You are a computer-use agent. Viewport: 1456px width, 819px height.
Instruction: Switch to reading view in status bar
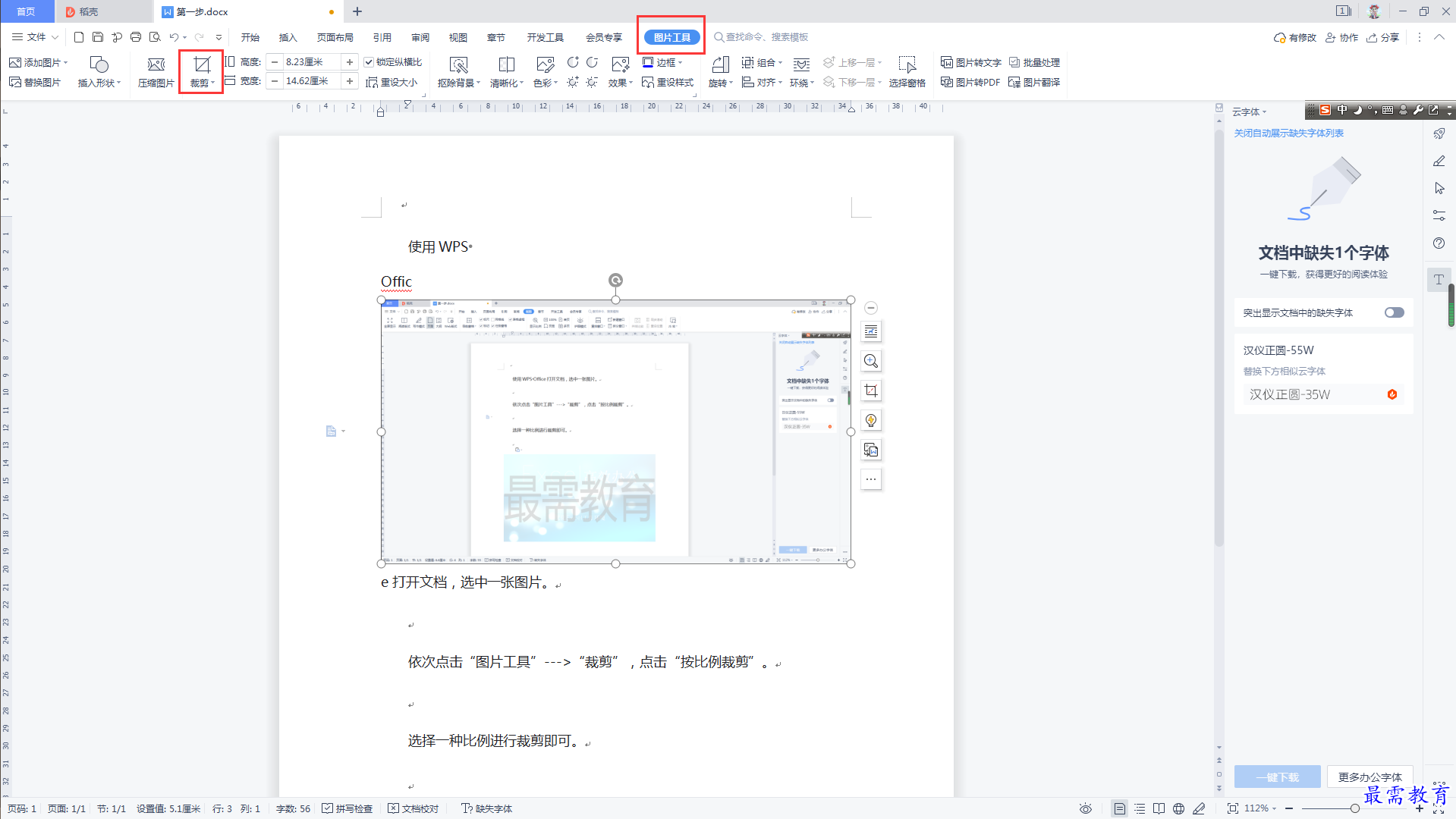tap(1159, 808)
